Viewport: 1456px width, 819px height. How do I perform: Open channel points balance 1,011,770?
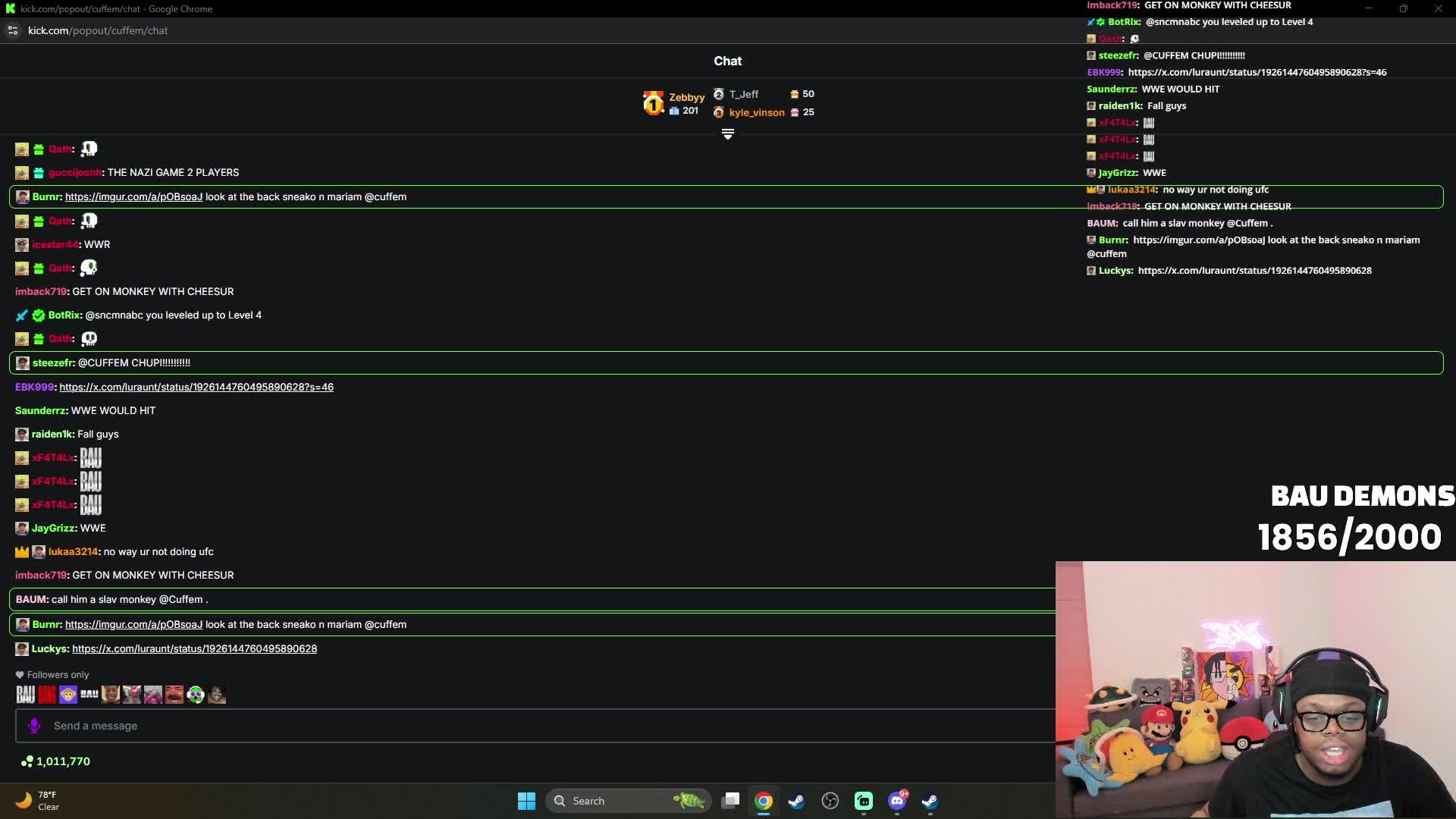[63, 761]
